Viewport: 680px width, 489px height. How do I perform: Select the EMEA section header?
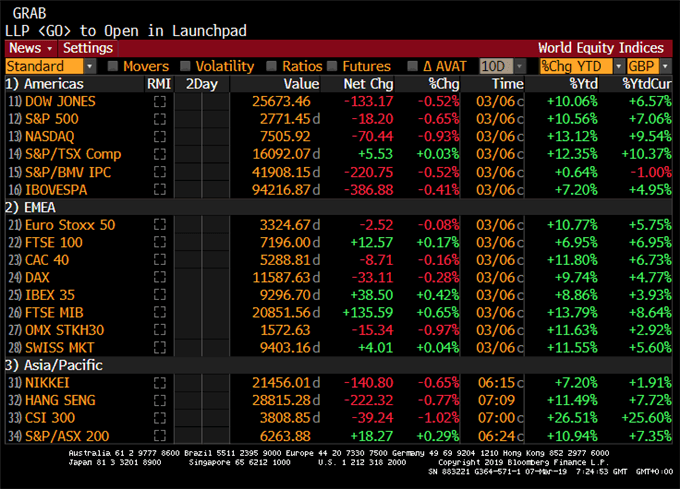pyautogui.click(x=30, y=207)
